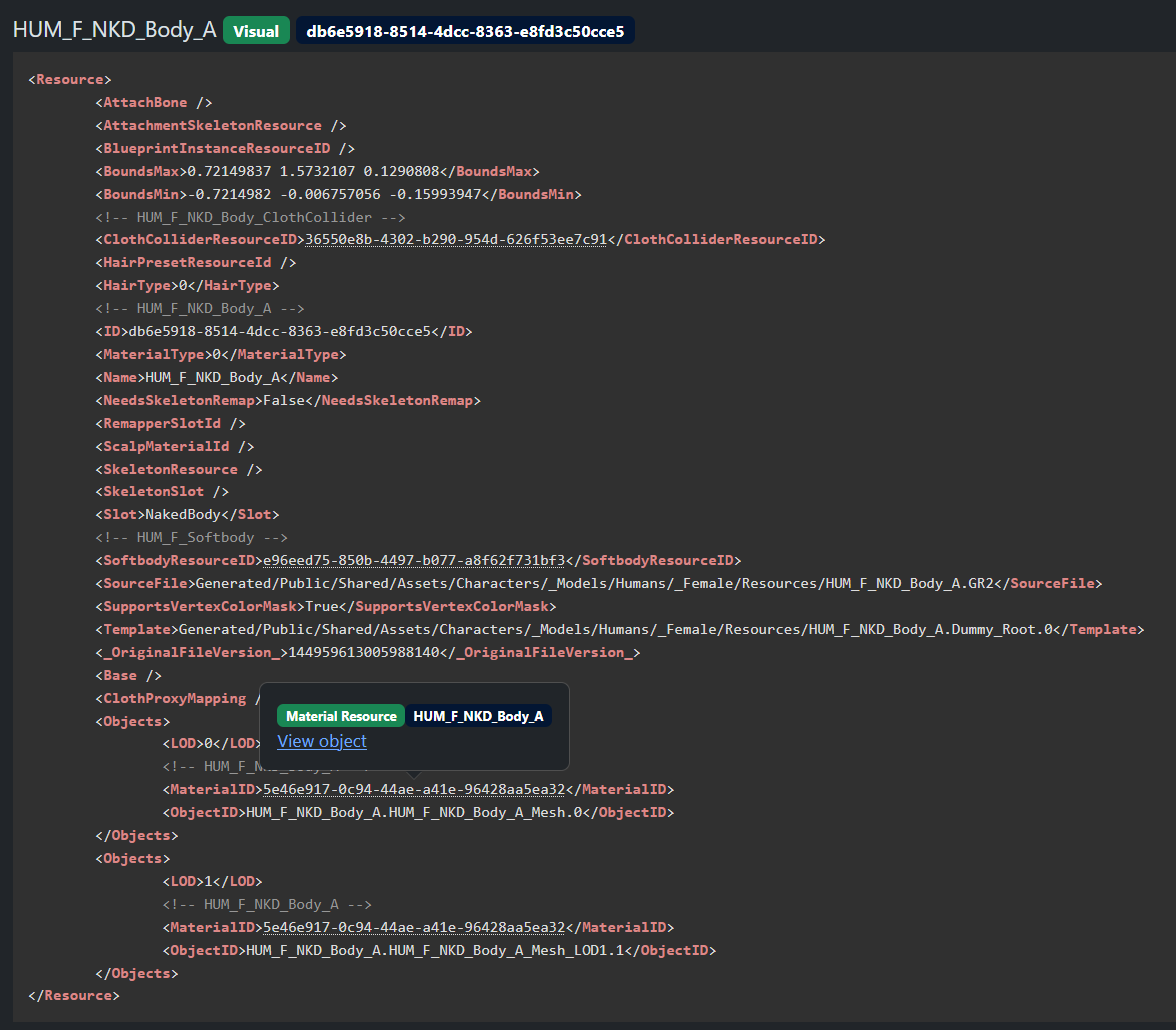
Task: Click the SkeletonResource tag
Action: coord(178,469)
